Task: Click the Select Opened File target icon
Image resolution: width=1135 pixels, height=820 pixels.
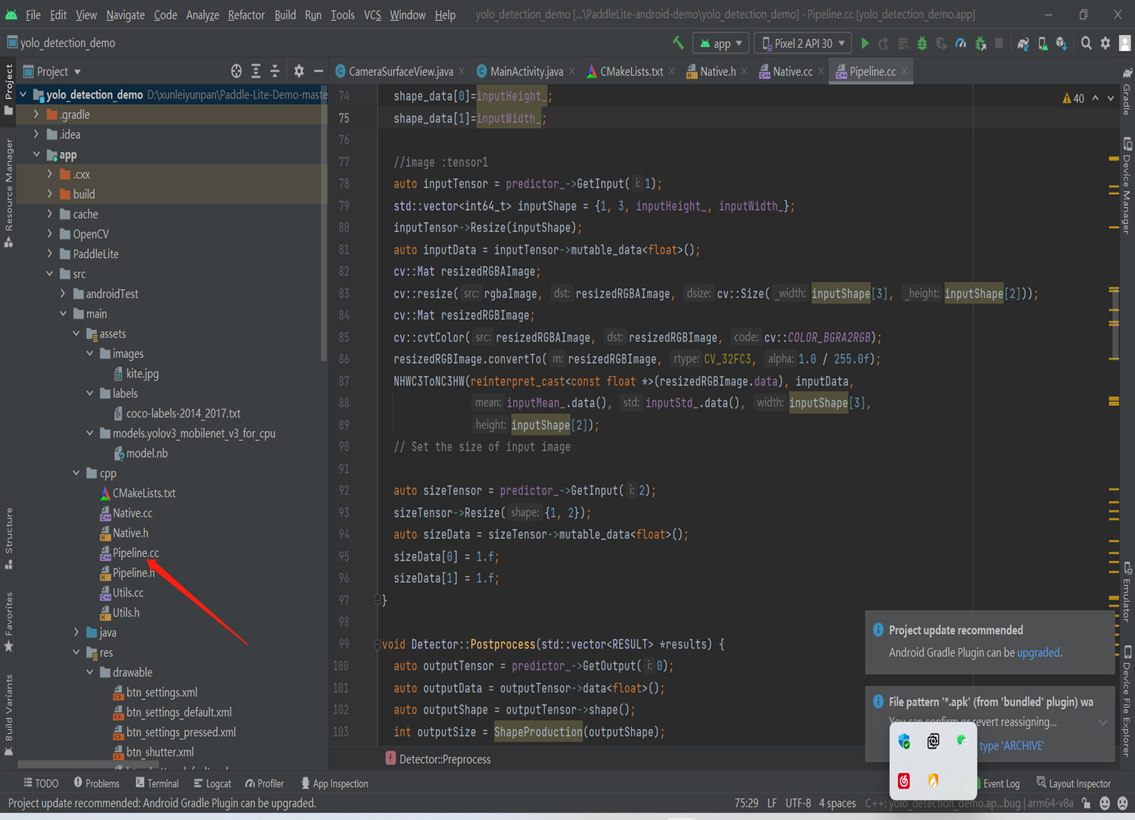Action: 236,71
